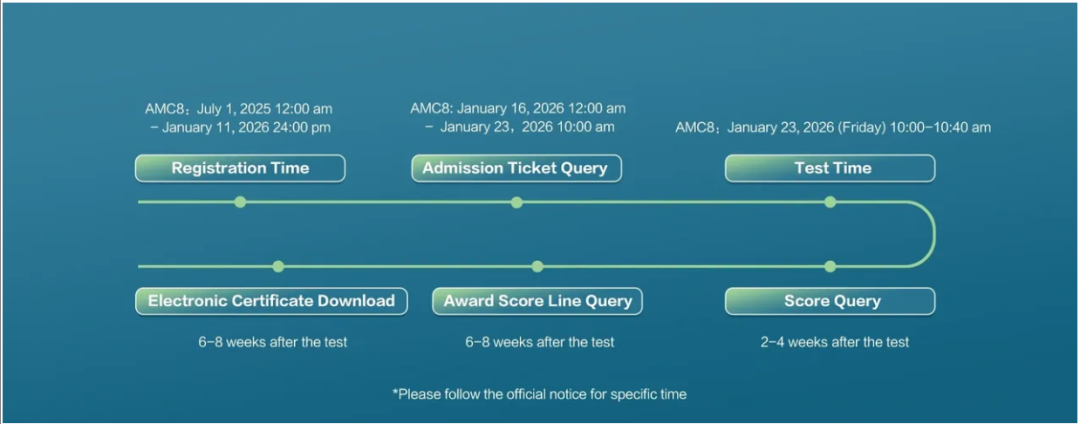This screenshot has width=1080, height=424.
Task: Select timeline dot below Admission Ticket Query
Action: point(517,202)
